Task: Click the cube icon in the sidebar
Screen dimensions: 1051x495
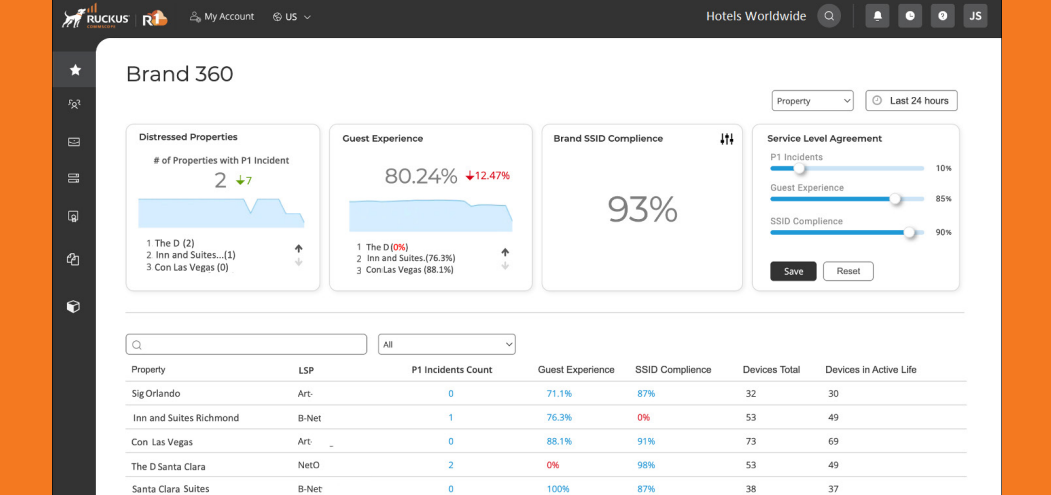Action: pyautogui.click(x=74, y=306)
